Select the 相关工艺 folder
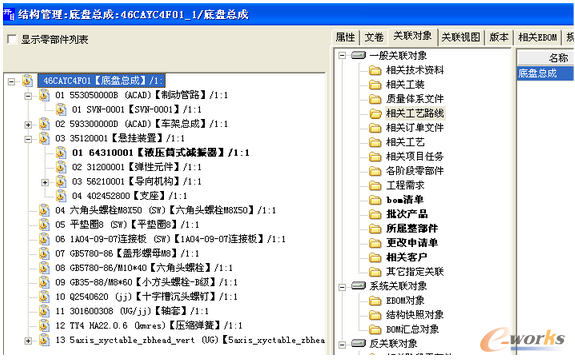Screen dimensions: 575x362 [x=405, y=142]
